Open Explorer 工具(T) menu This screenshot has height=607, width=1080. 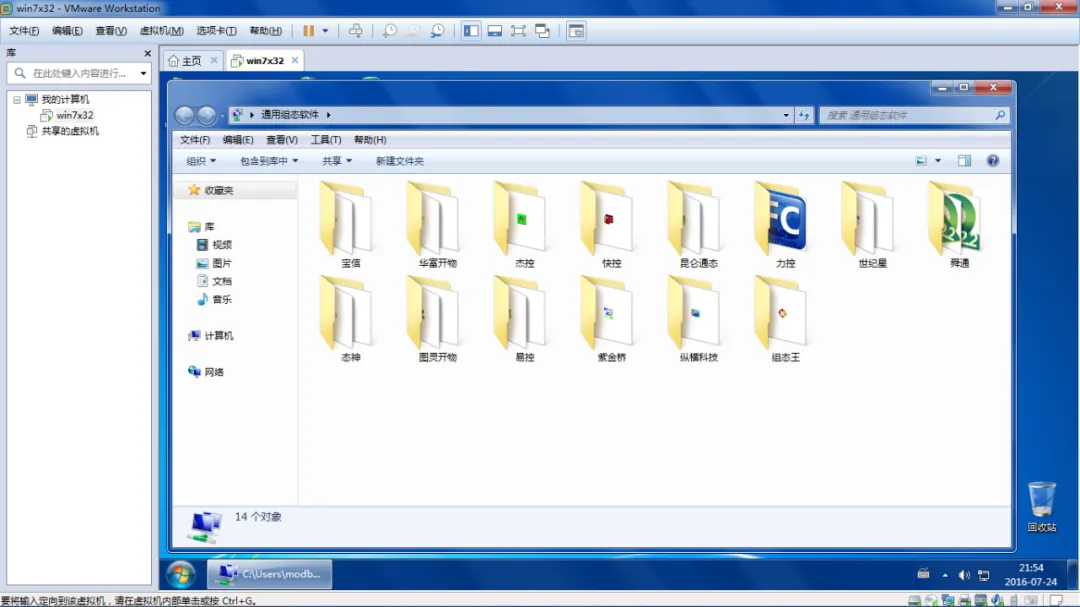point(326,140)
